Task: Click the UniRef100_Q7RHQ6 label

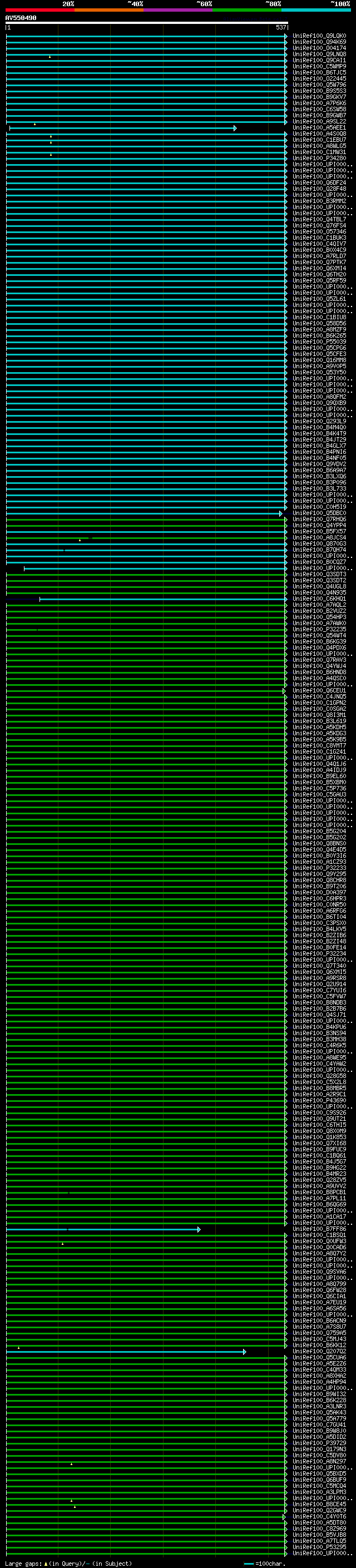Action: [x=319, y=519]
